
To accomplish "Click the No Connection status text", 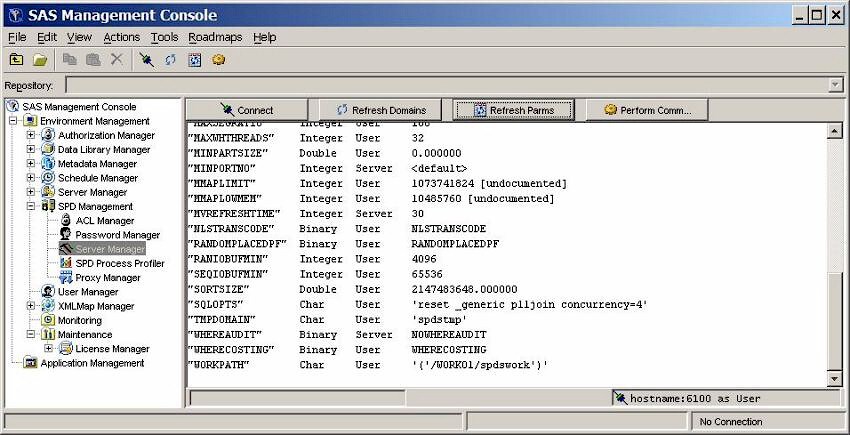I will tap(731, 421).
